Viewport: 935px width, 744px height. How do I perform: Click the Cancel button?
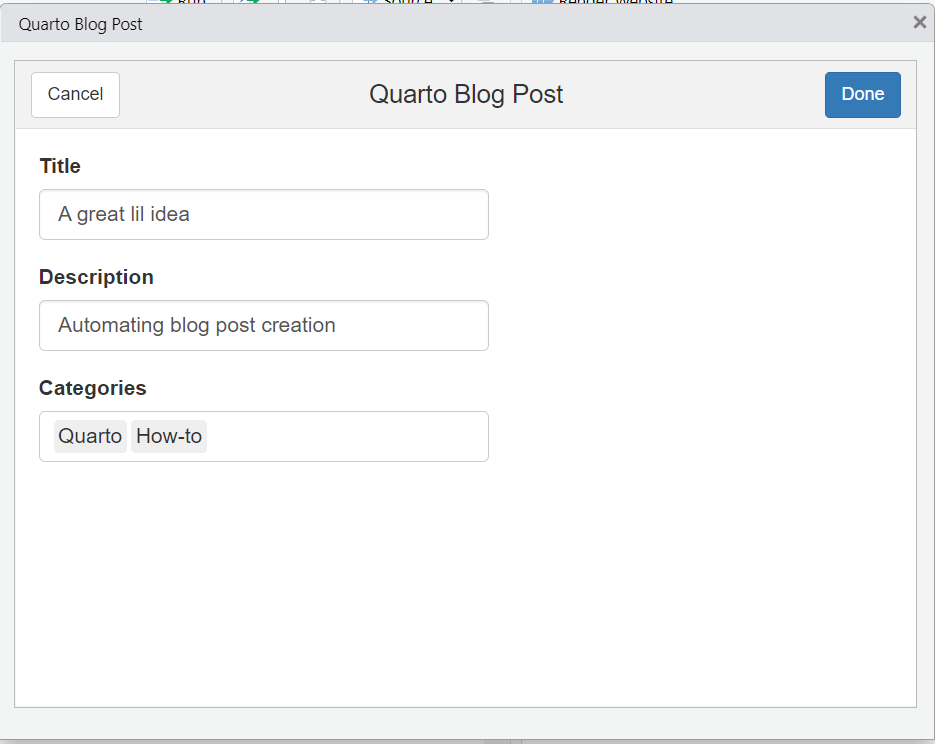[75, 95]
